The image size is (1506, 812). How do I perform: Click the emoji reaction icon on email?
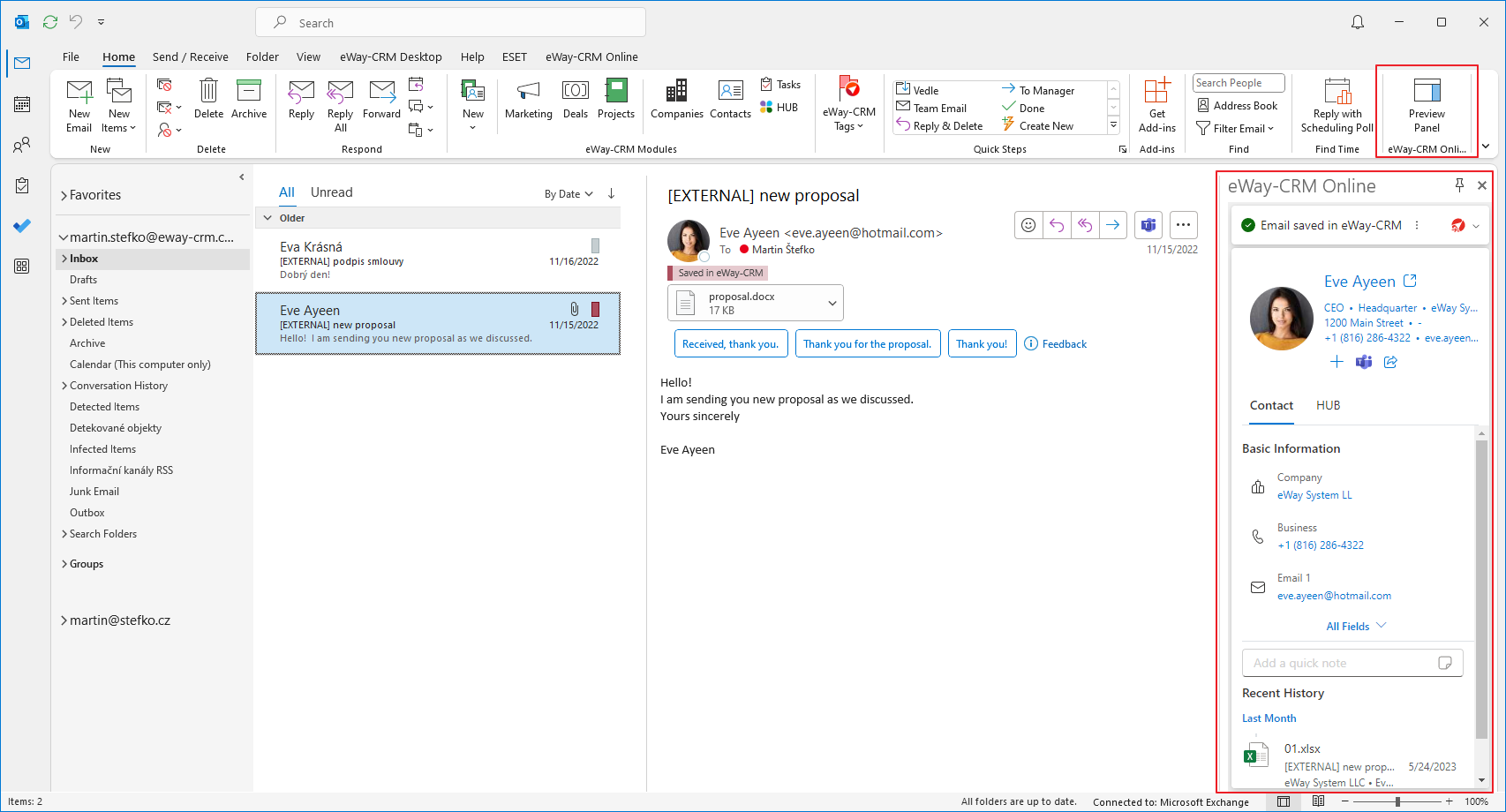tap(1028, 225)
